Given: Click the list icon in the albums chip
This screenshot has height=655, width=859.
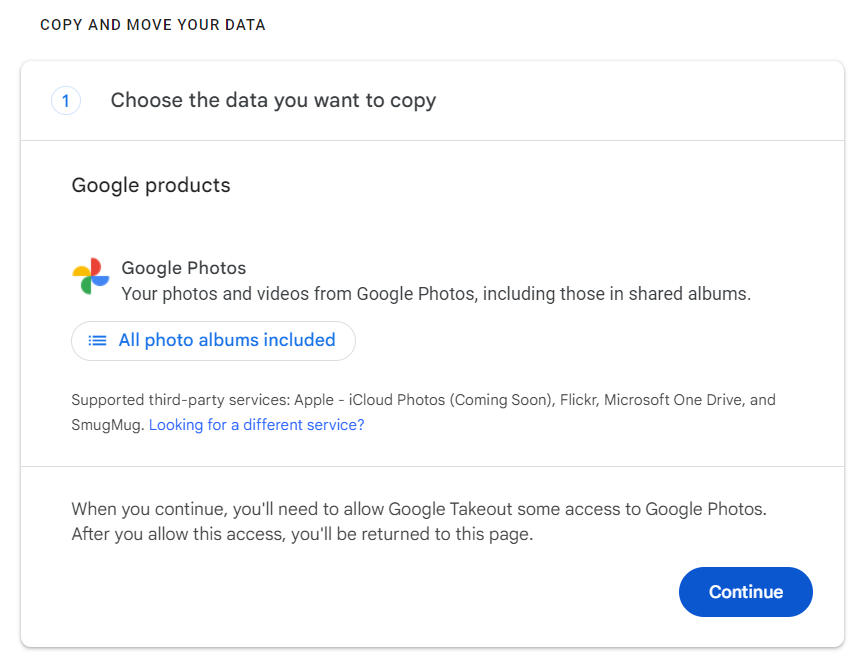Looking at the screenshot, I should (98, 341).
